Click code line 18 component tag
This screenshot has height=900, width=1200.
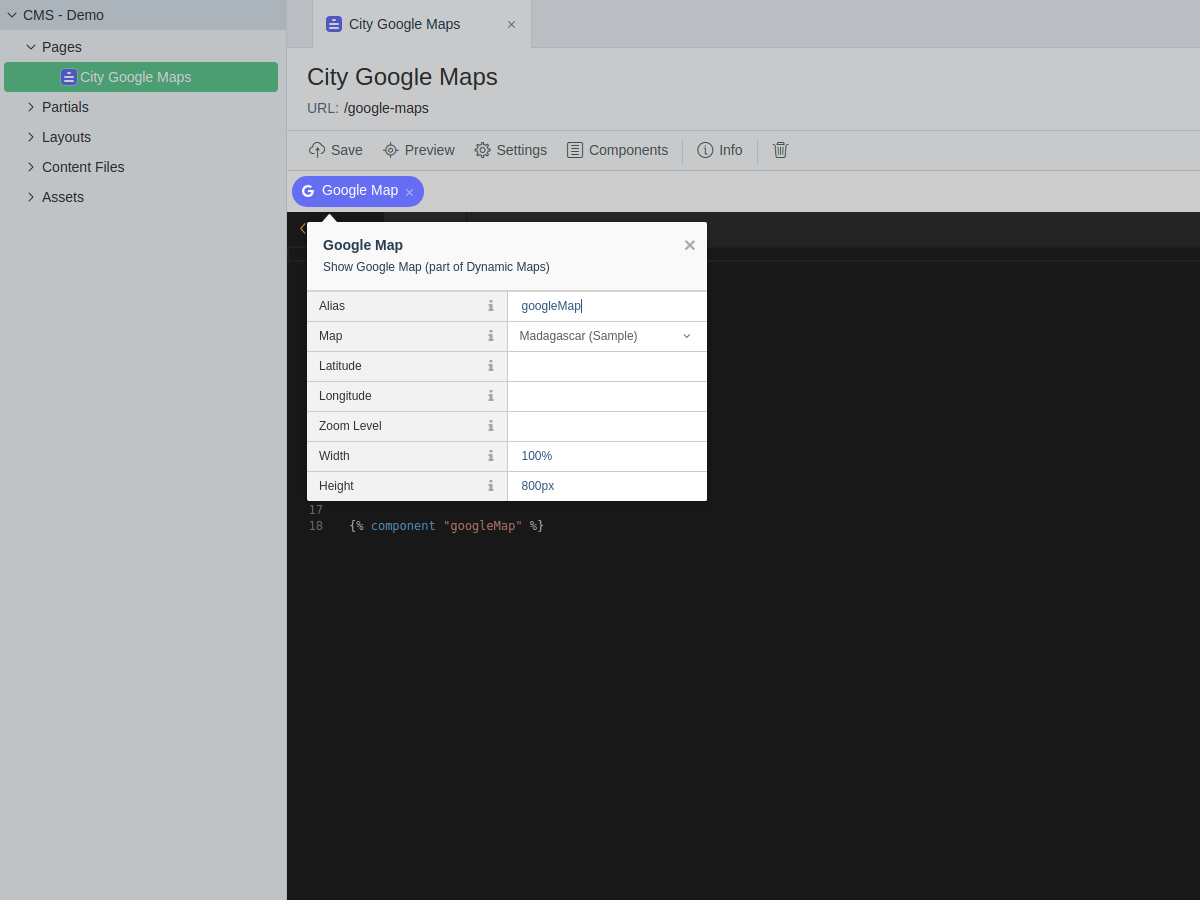(446, 526)
